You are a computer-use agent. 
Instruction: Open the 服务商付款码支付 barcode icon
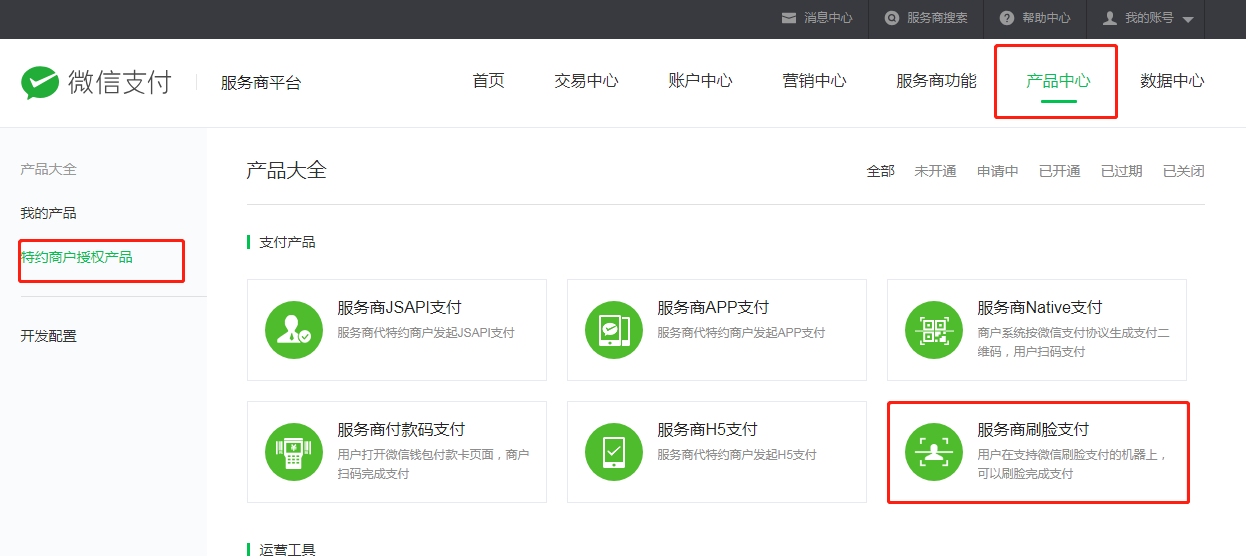tap(294, 451)
